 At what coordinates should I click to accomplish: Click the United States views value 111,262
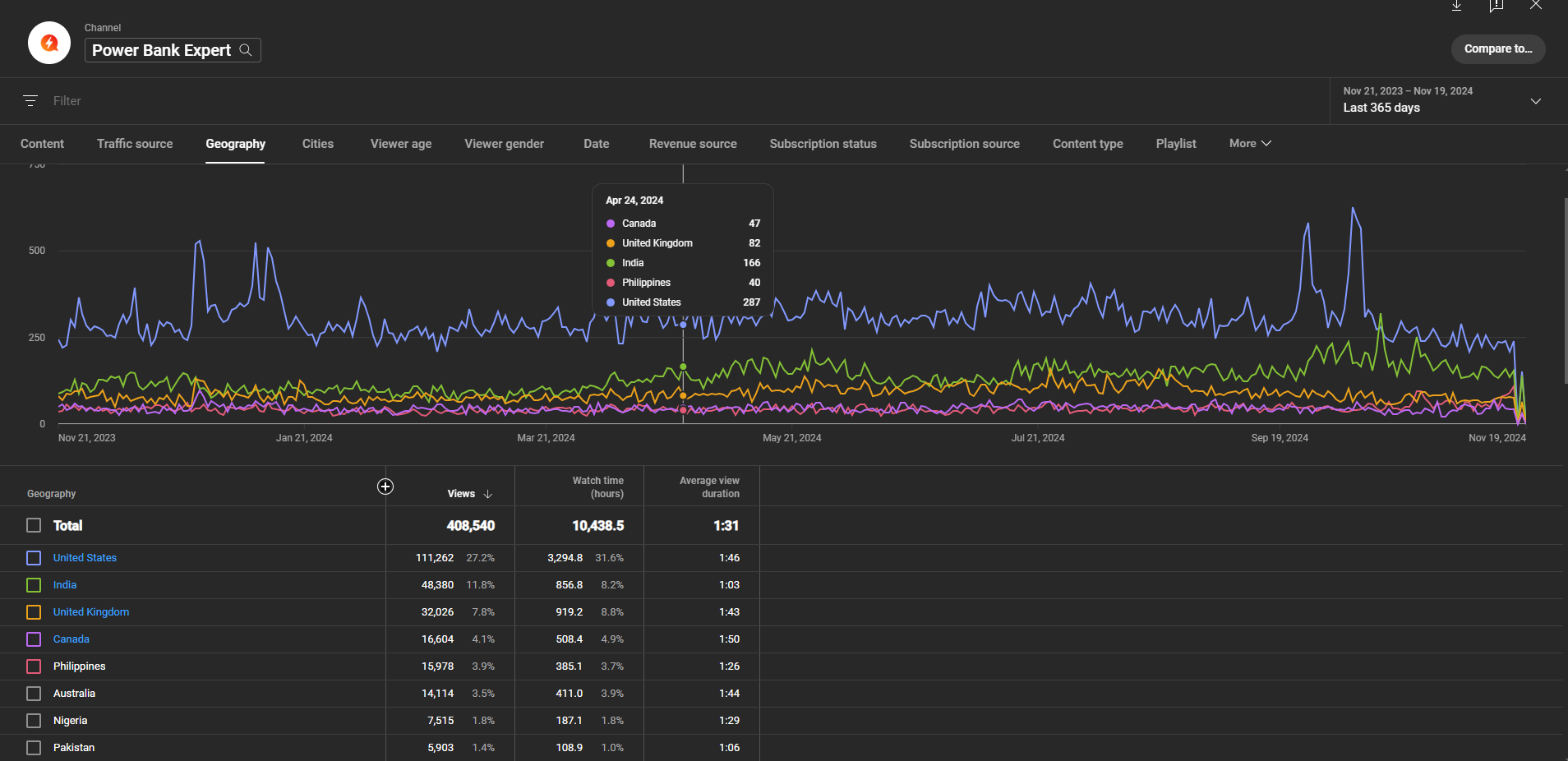point(435,558)
